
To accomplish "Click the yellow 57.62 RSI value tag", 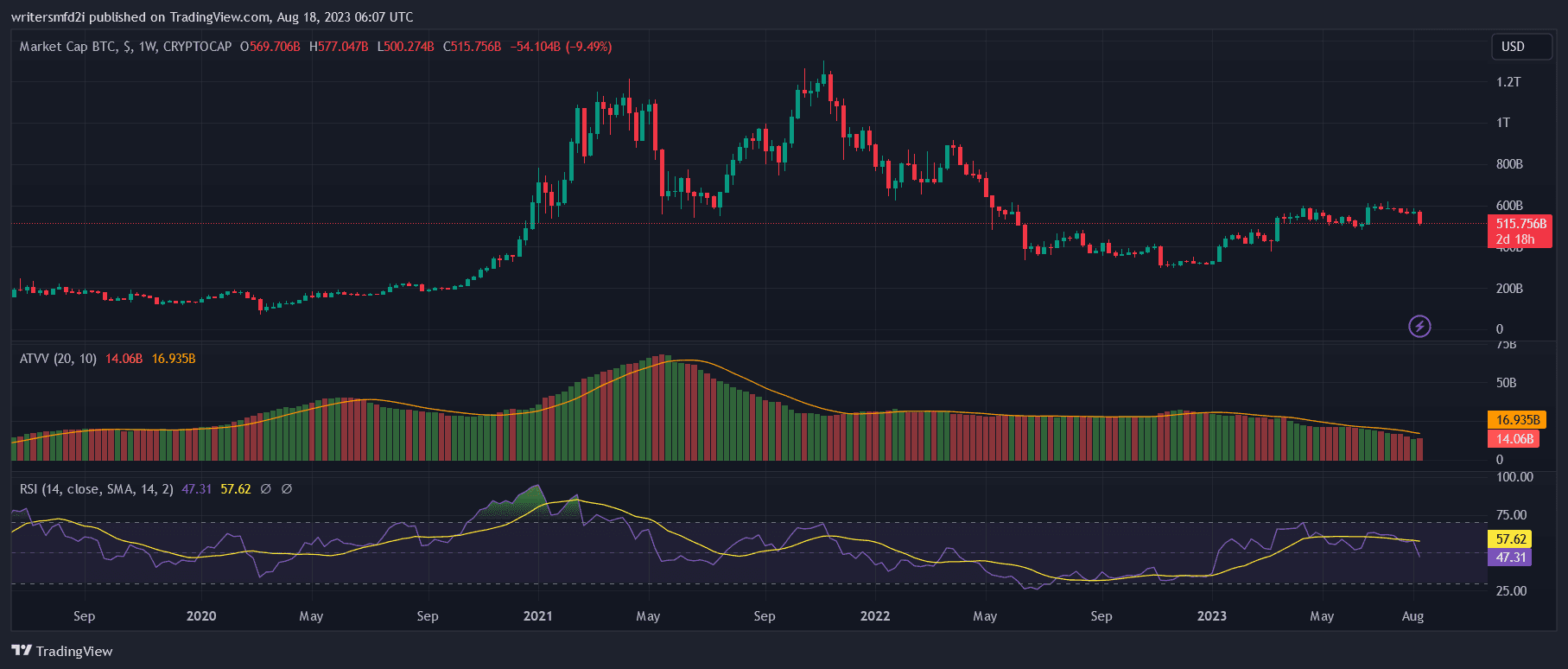I will click(x=1510, y=538).
